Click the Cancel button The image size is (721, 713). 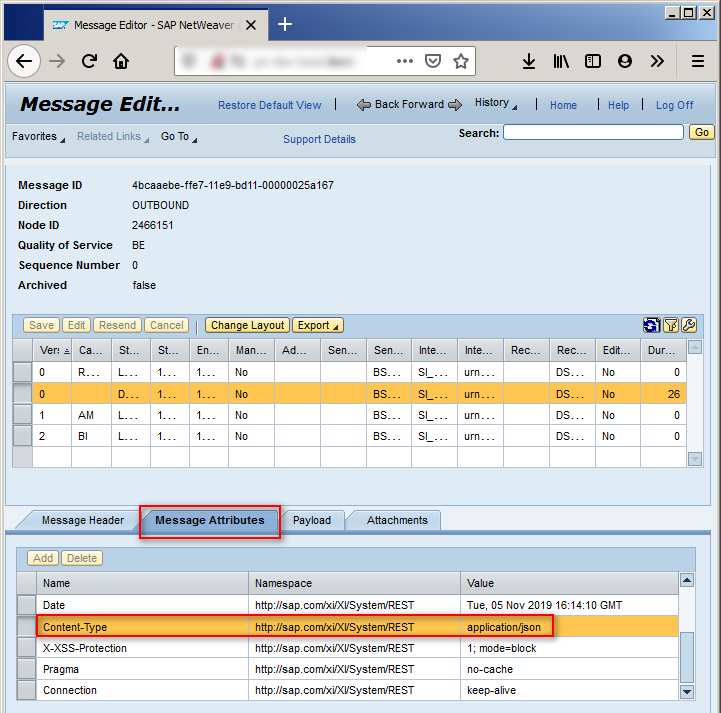[x=166, y=325]
